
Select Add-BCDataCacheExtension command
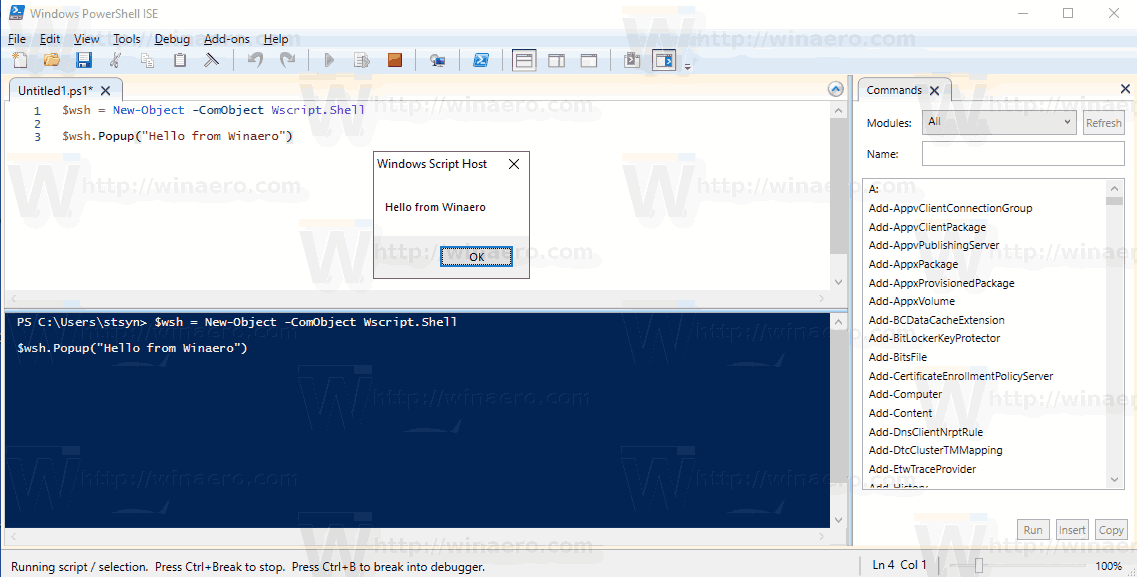click(936, 320)
